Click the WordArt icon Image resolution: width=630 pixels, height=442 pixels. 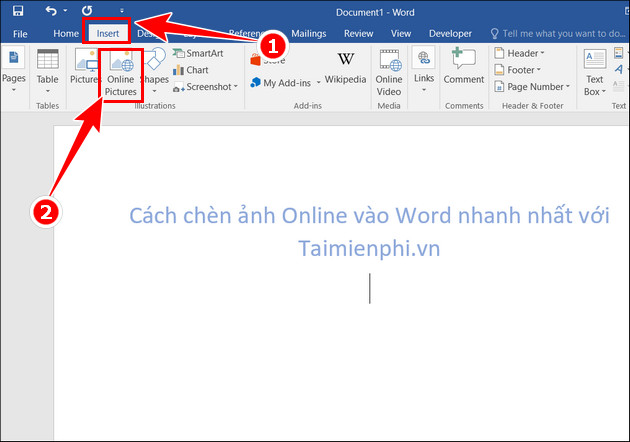click(619, 70)
